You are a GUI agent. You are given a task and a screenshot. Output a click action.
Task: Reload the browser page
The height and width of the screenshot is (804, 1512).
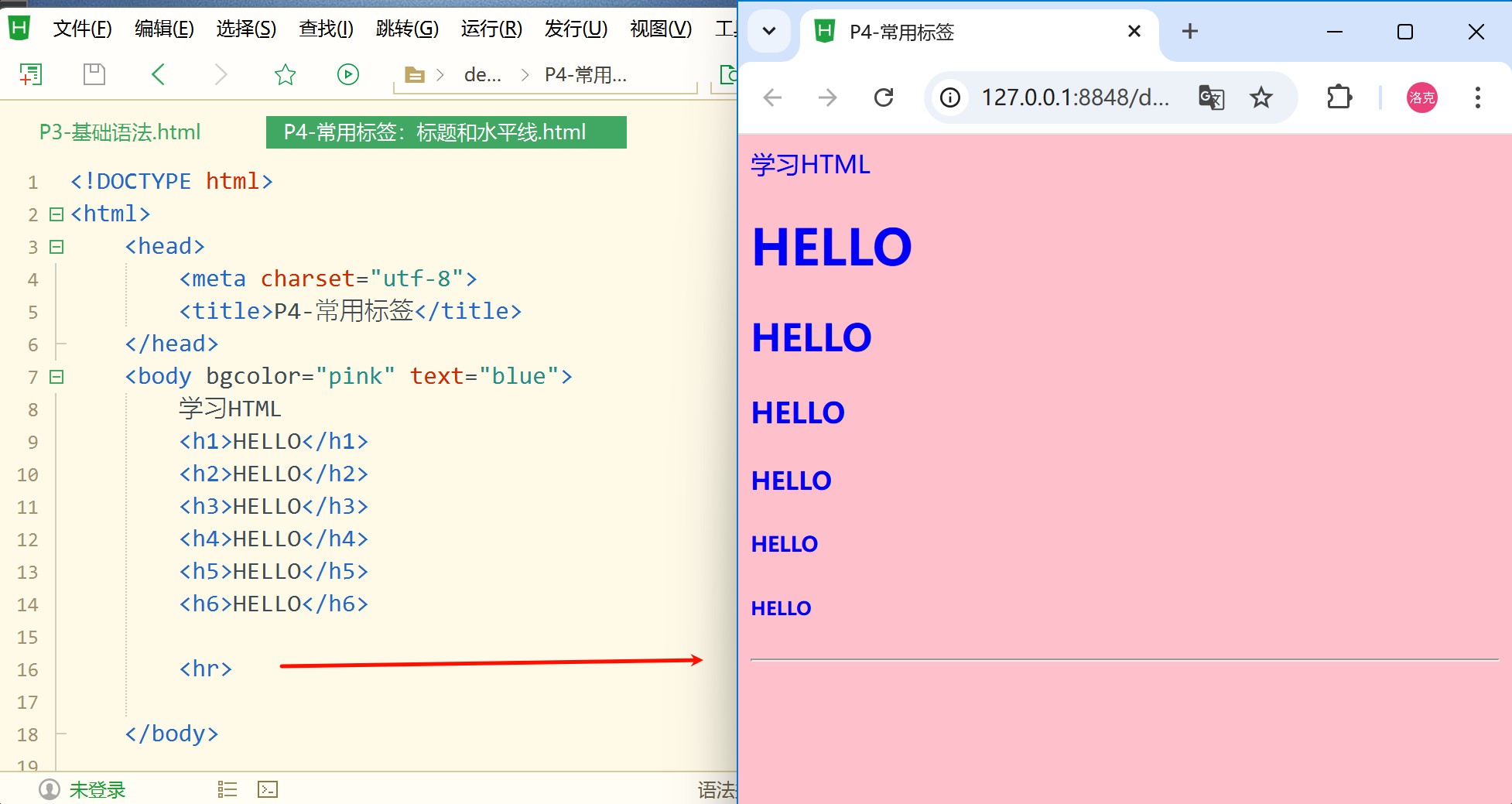pos(884,98)
